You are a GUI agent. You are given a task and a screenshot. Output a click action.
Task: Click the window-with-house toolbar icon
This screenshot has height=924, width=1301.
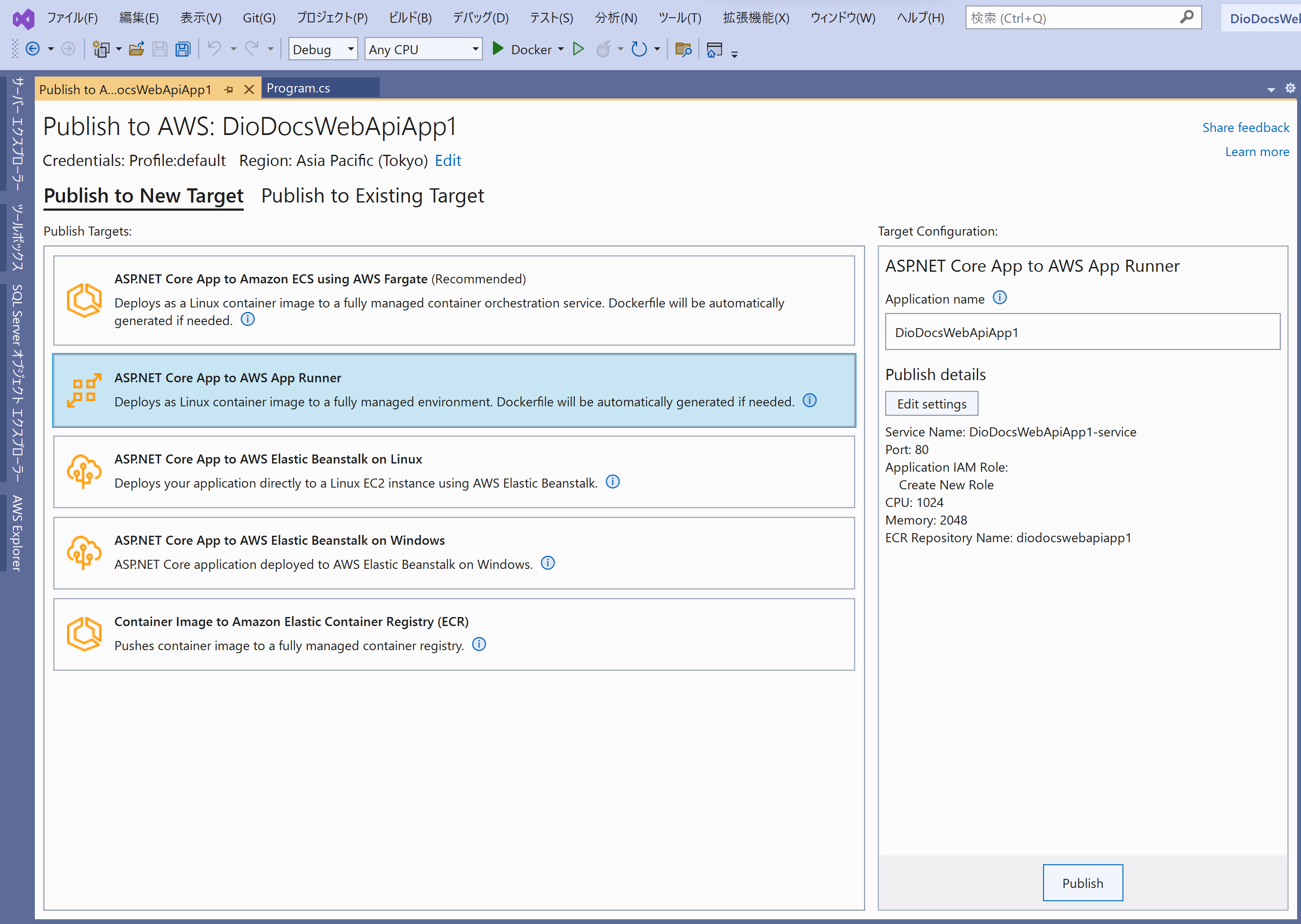[715, 50]
